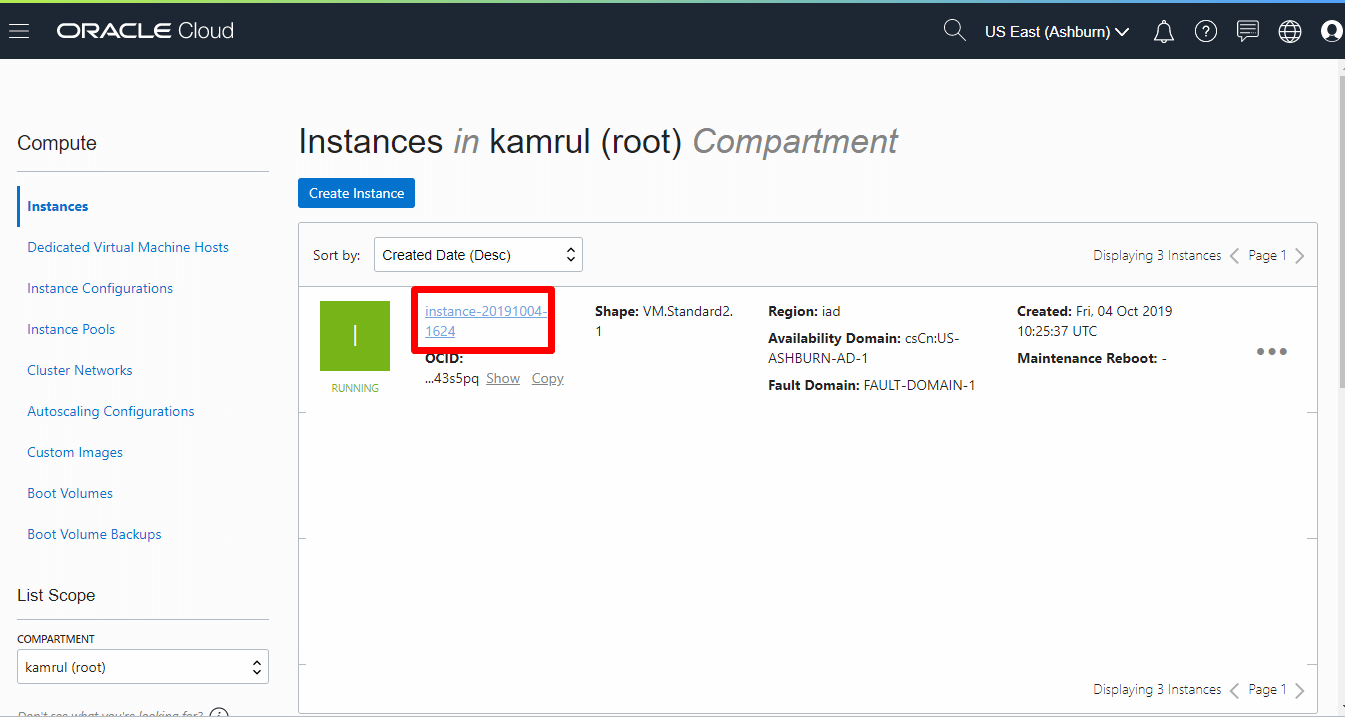Click the 'Displaying 3 Instances' text at top
The width and height of the screenshot is (1345, 717).
coord(1157,256)
